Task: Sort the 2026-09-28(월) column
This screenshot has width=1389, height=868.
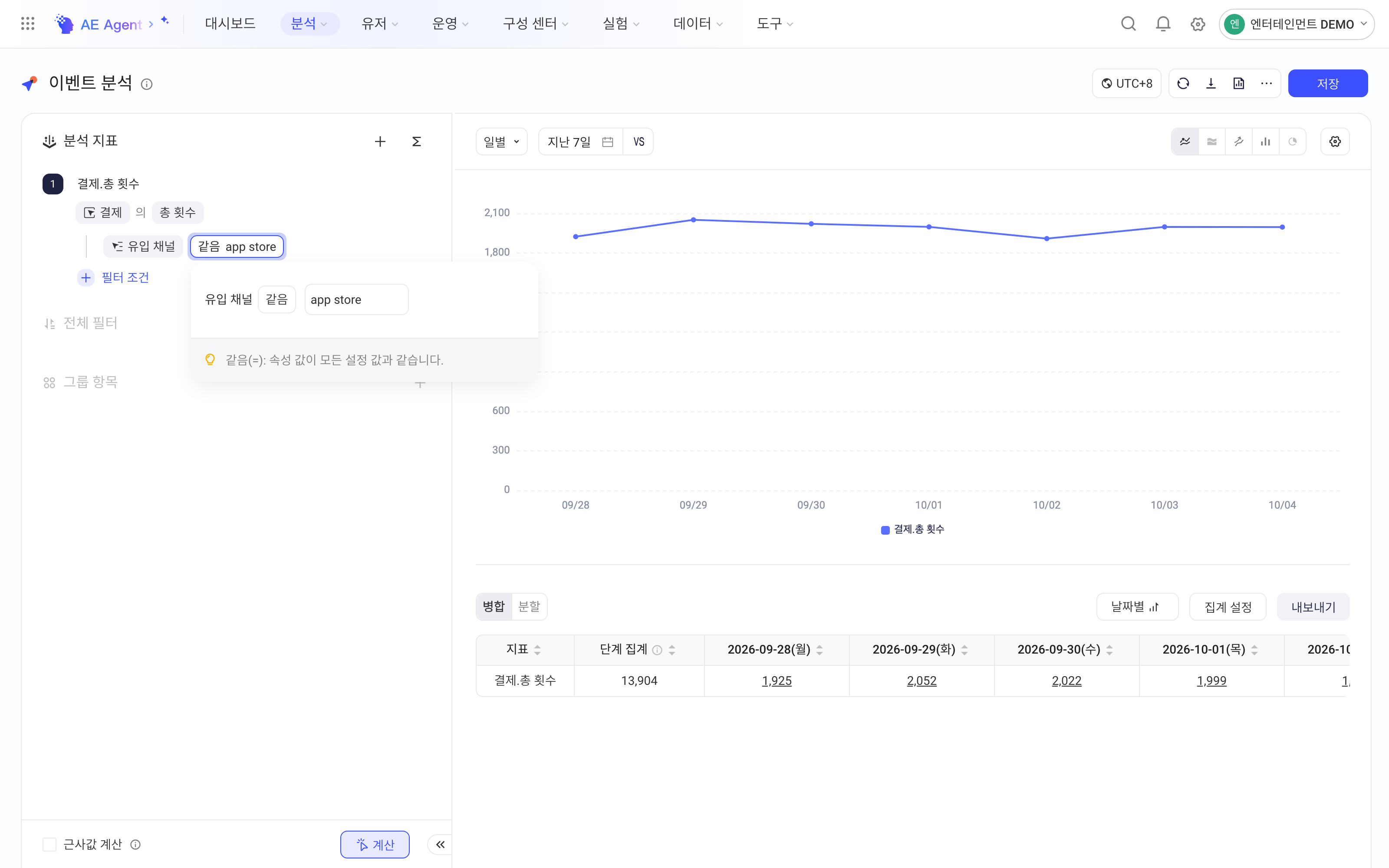Action: coord(820,649)
